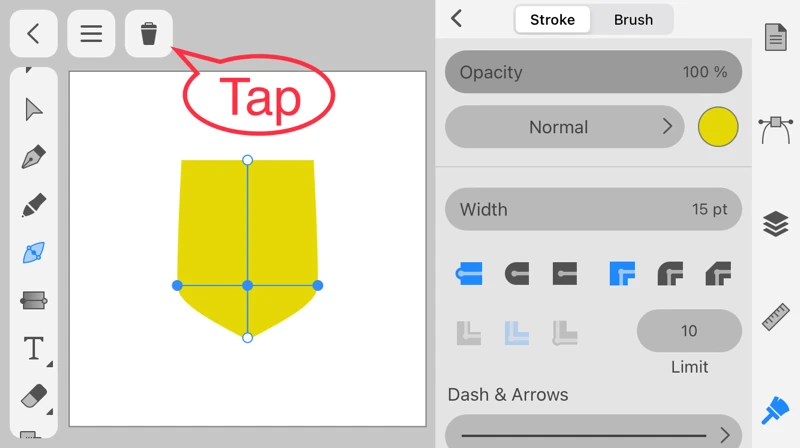Image resolution: width=800 pixels, height=448 pixels.
Task: Switch to the Stroke tab
Action: 552,20
